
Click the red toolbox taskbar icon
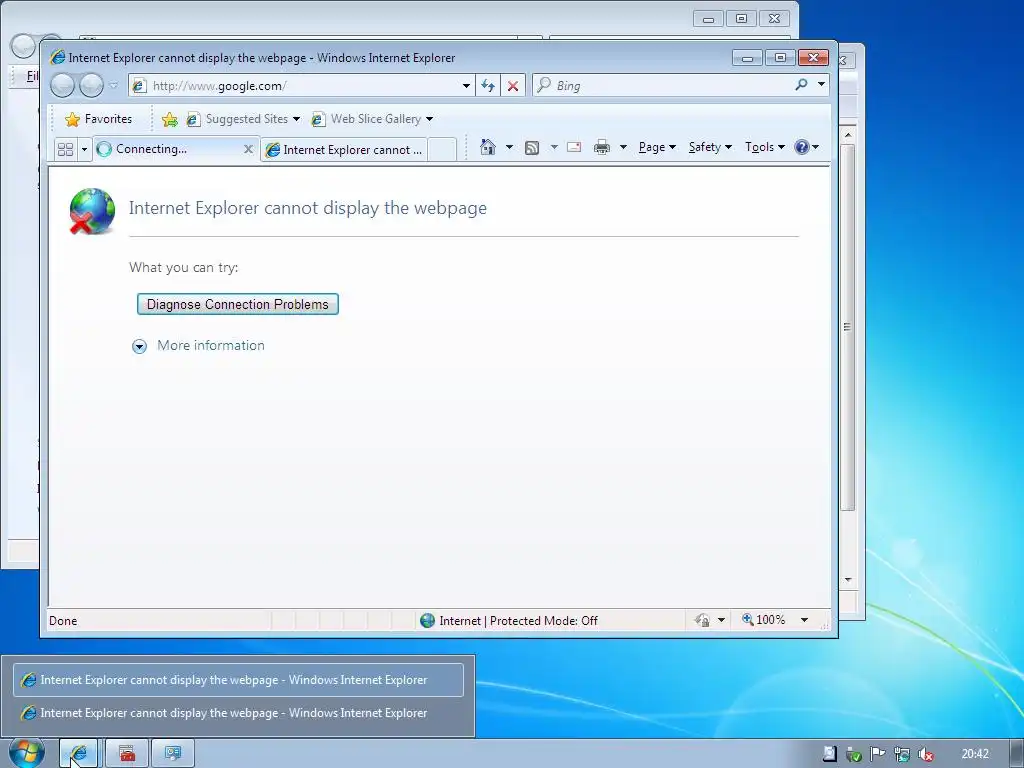pyautogui.click(x=127, y=754)
